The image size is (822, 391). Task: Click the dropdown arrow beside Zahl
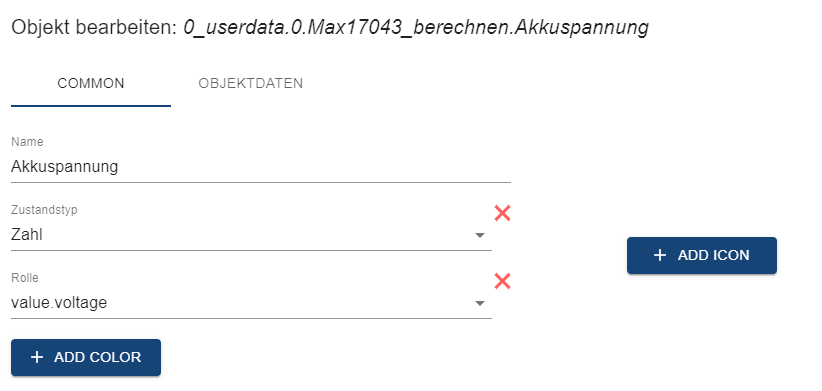(479, 235)
